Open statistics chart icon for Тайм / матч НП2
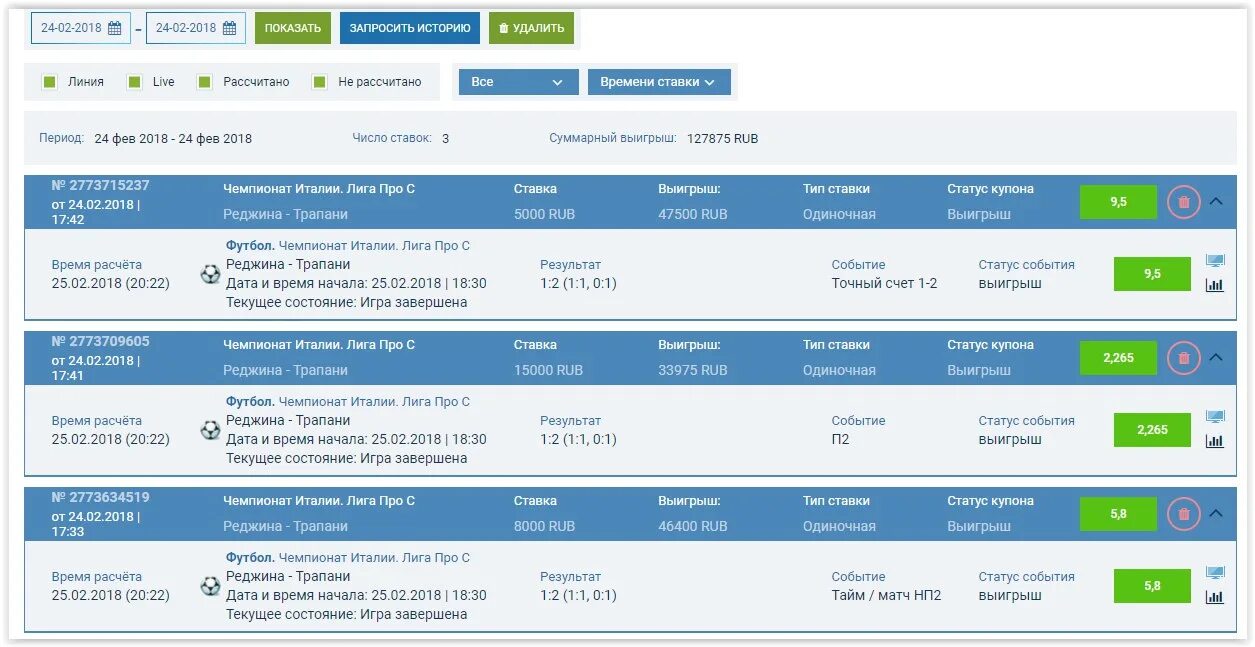Screen dimensions: 1255x647 [x=1215, y=597]
